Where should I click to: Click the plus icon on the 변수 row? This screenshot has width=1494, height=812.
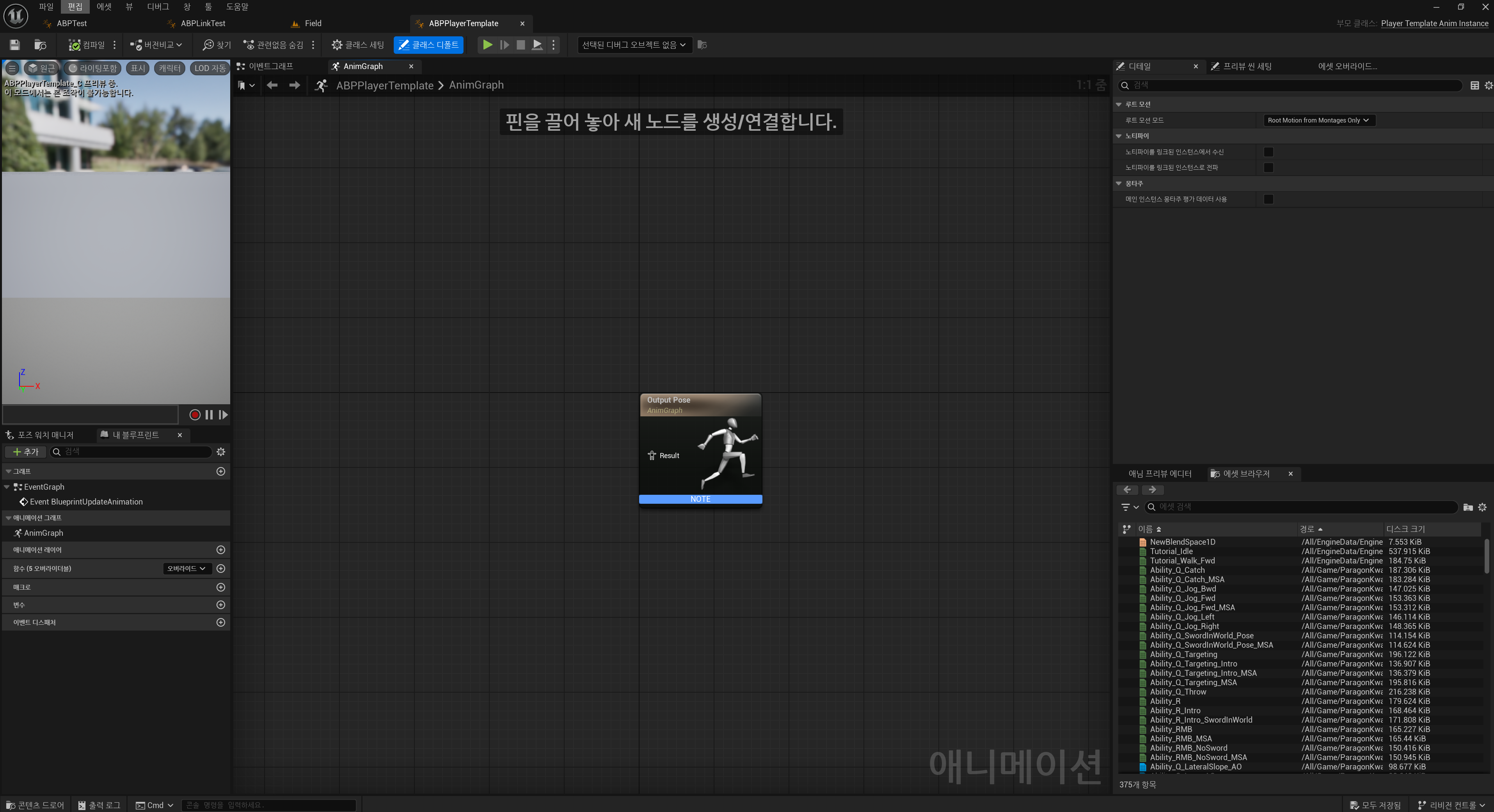pos(220,605)
